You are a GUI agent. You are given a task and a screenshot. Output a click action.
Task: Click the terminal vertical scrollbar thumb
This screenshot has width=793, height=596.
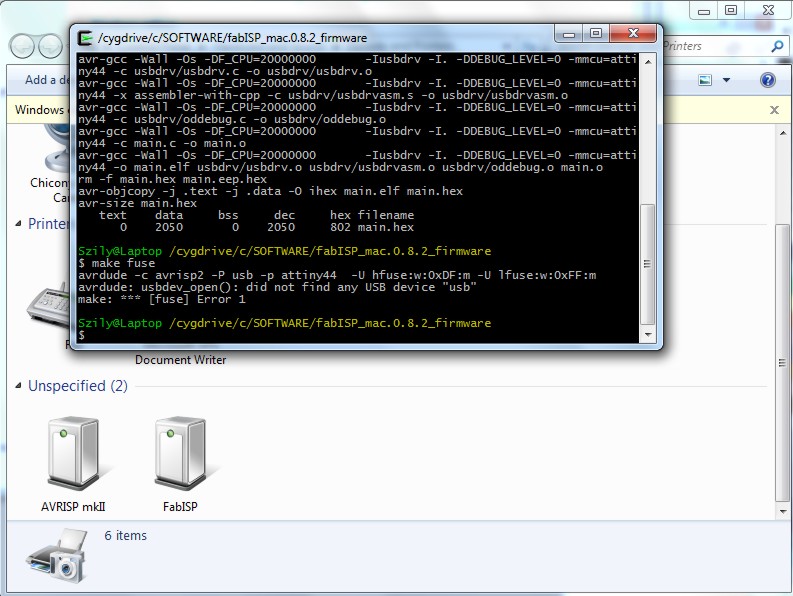[648, 264]
